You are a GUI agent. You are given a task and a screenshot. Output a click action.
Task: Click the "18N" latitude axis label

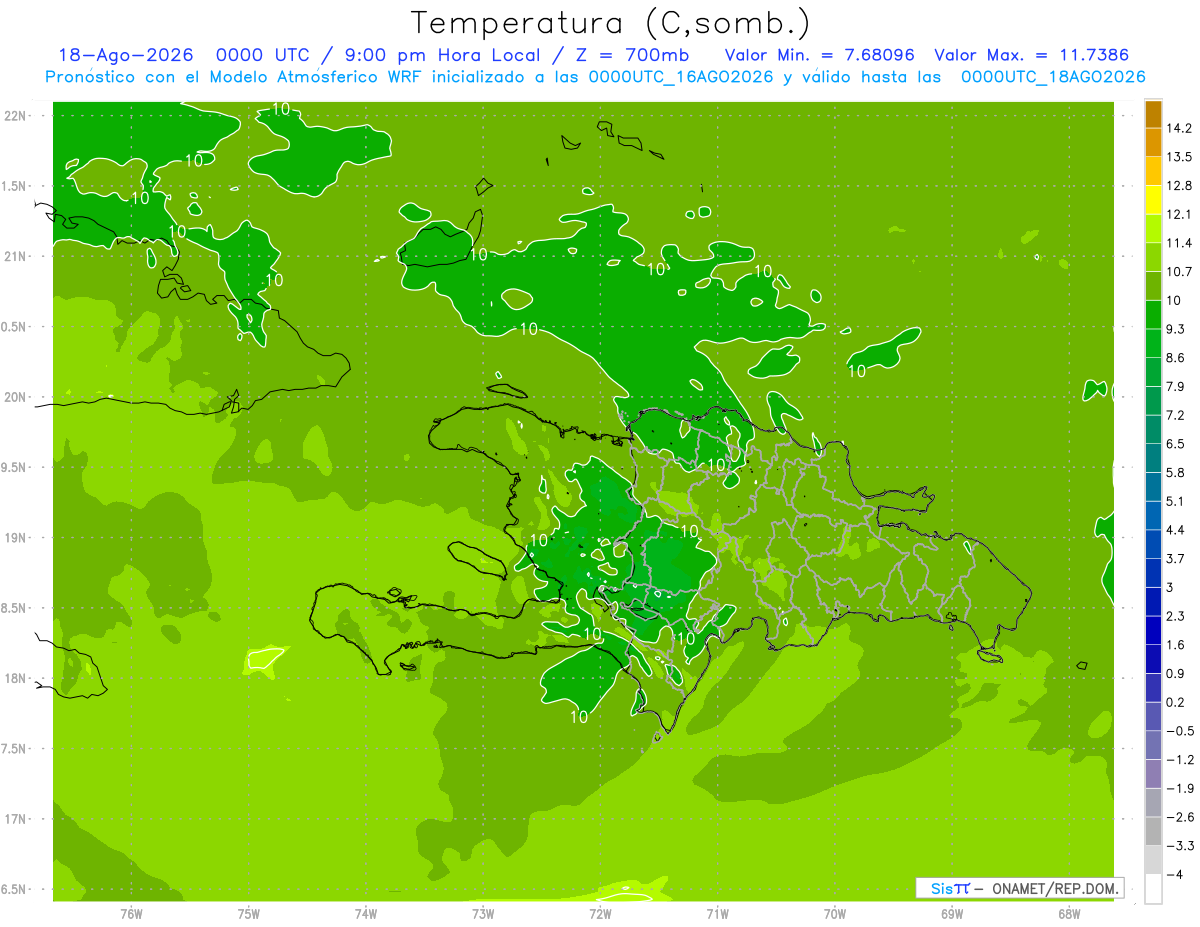click(x=16, y=678)
